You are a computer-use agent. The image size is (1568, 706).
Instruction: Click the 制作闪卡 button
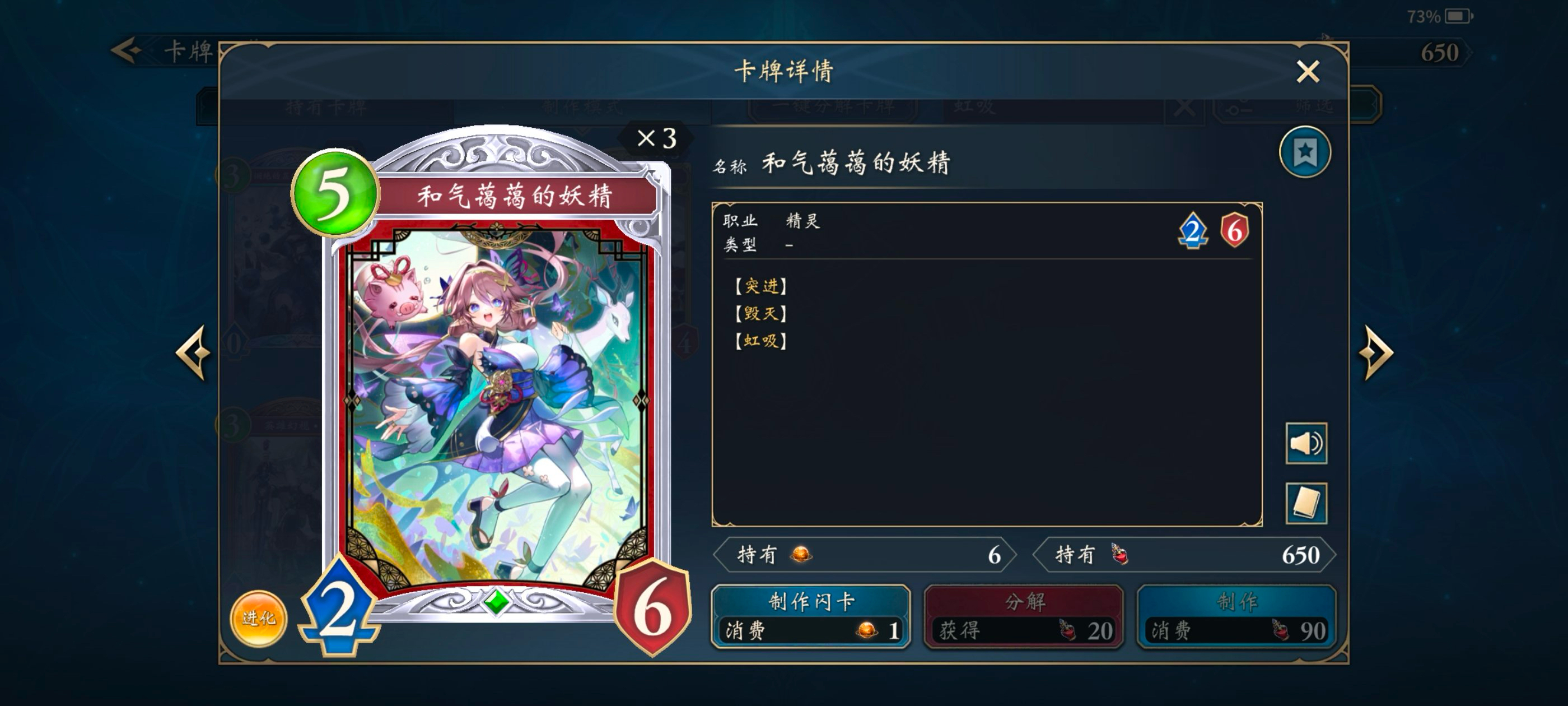click(811, 616)
